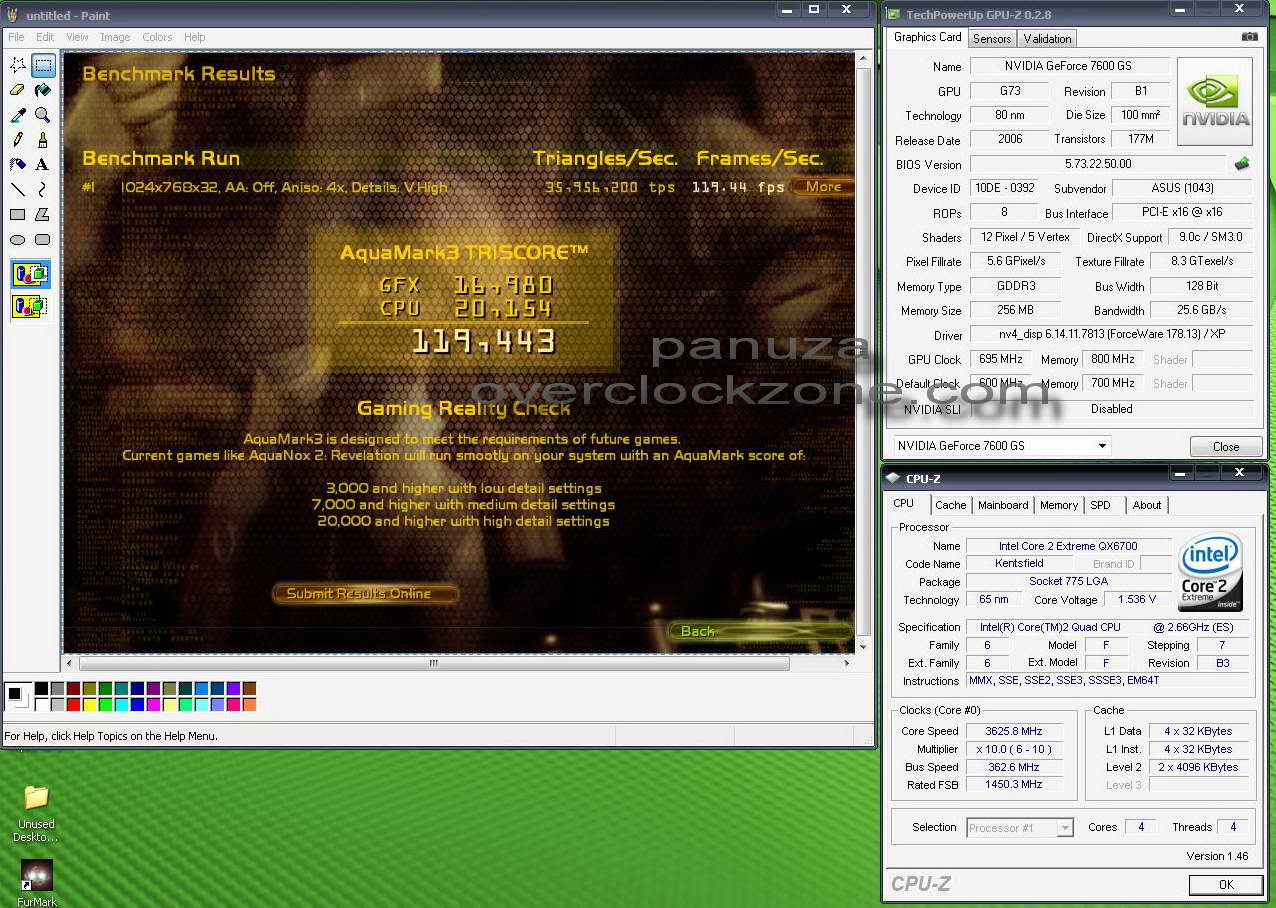Screen dimensions: 1276x908
Task: Open the Colors menu in Paint
Action: click(x=157, y=37)
